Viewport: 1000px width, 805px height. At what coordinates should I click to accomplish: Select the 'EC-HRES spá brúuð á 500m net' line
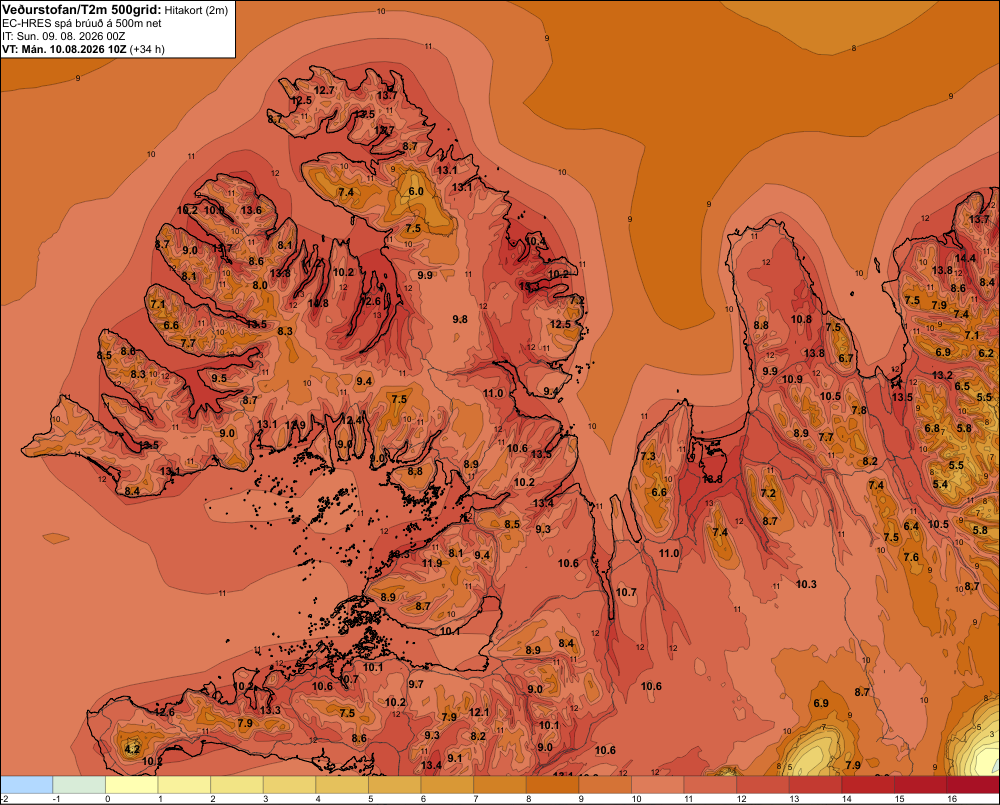pos(82,23)
